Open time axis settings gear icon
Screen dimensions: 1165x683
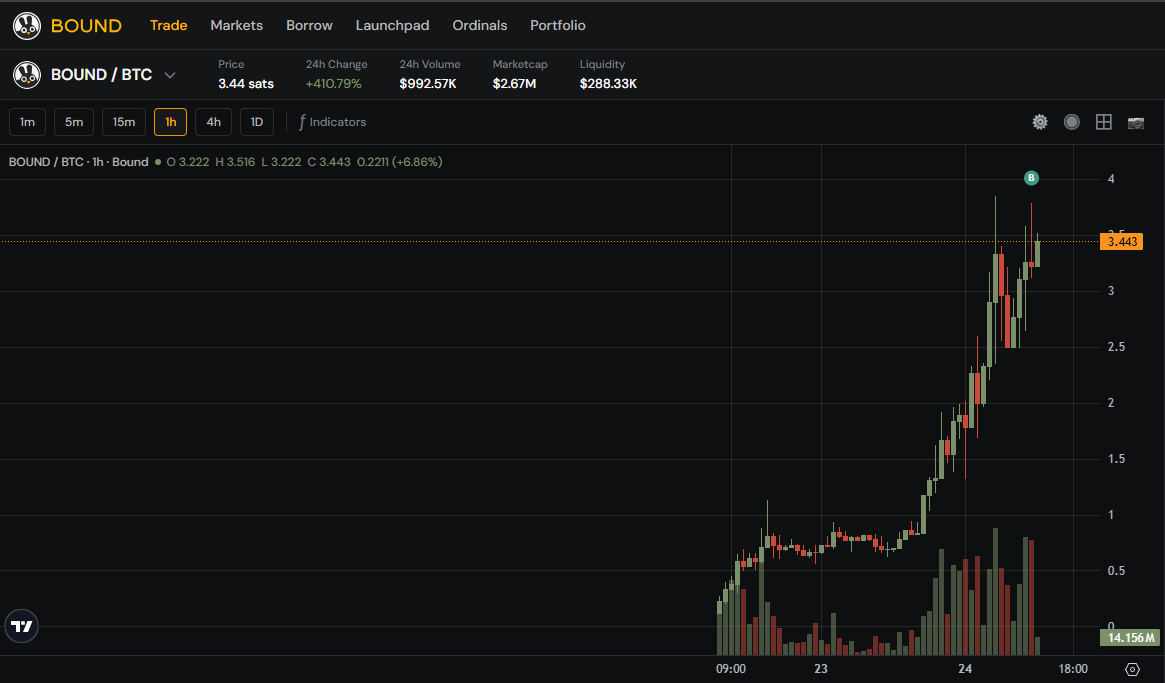[x=1132, y=669]
